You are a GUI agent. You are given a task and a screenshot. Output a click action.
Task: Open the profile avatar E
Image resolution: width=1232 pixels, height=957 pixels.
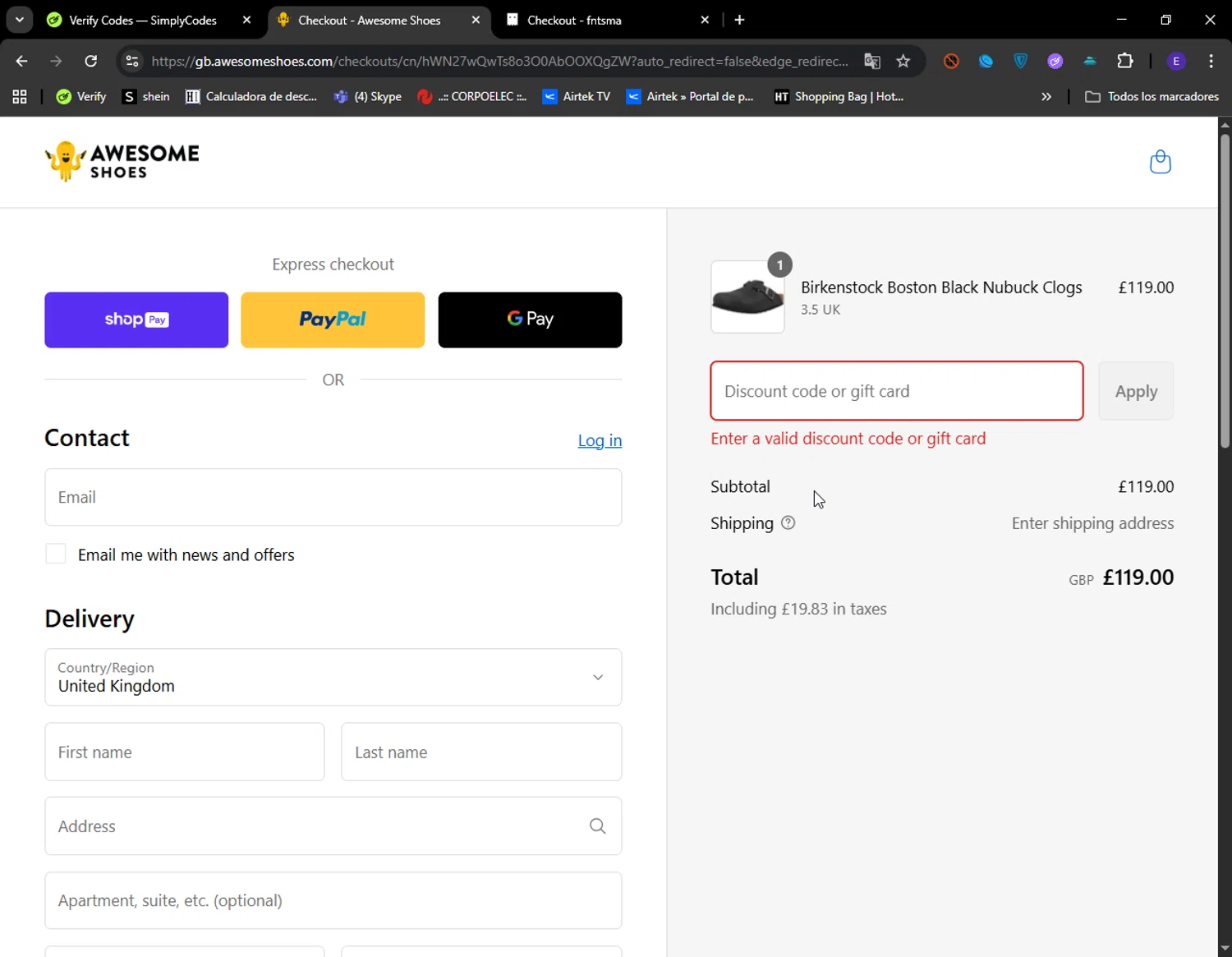pyautogui.click(x=1176, y=61)
